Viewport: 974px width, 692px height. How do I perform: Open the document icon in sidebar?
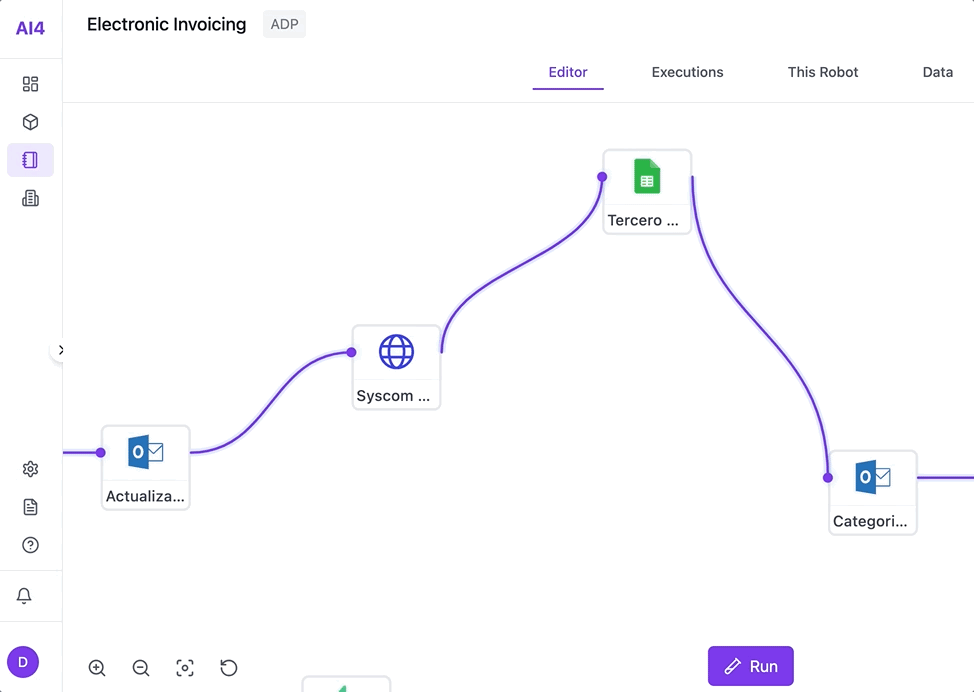(30, 507)
